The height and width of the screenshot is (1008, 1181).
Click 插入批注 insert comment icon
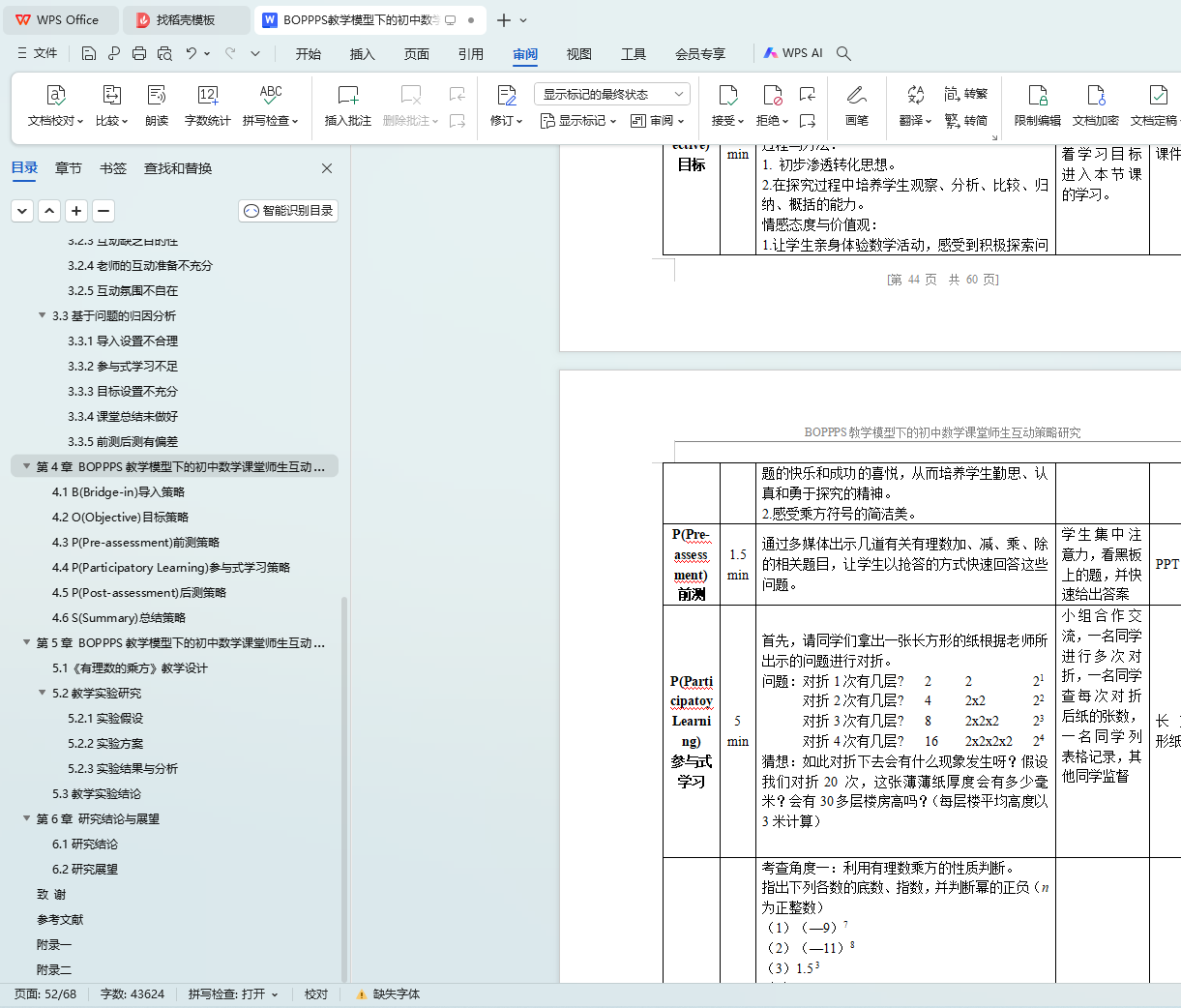point(348,95)
